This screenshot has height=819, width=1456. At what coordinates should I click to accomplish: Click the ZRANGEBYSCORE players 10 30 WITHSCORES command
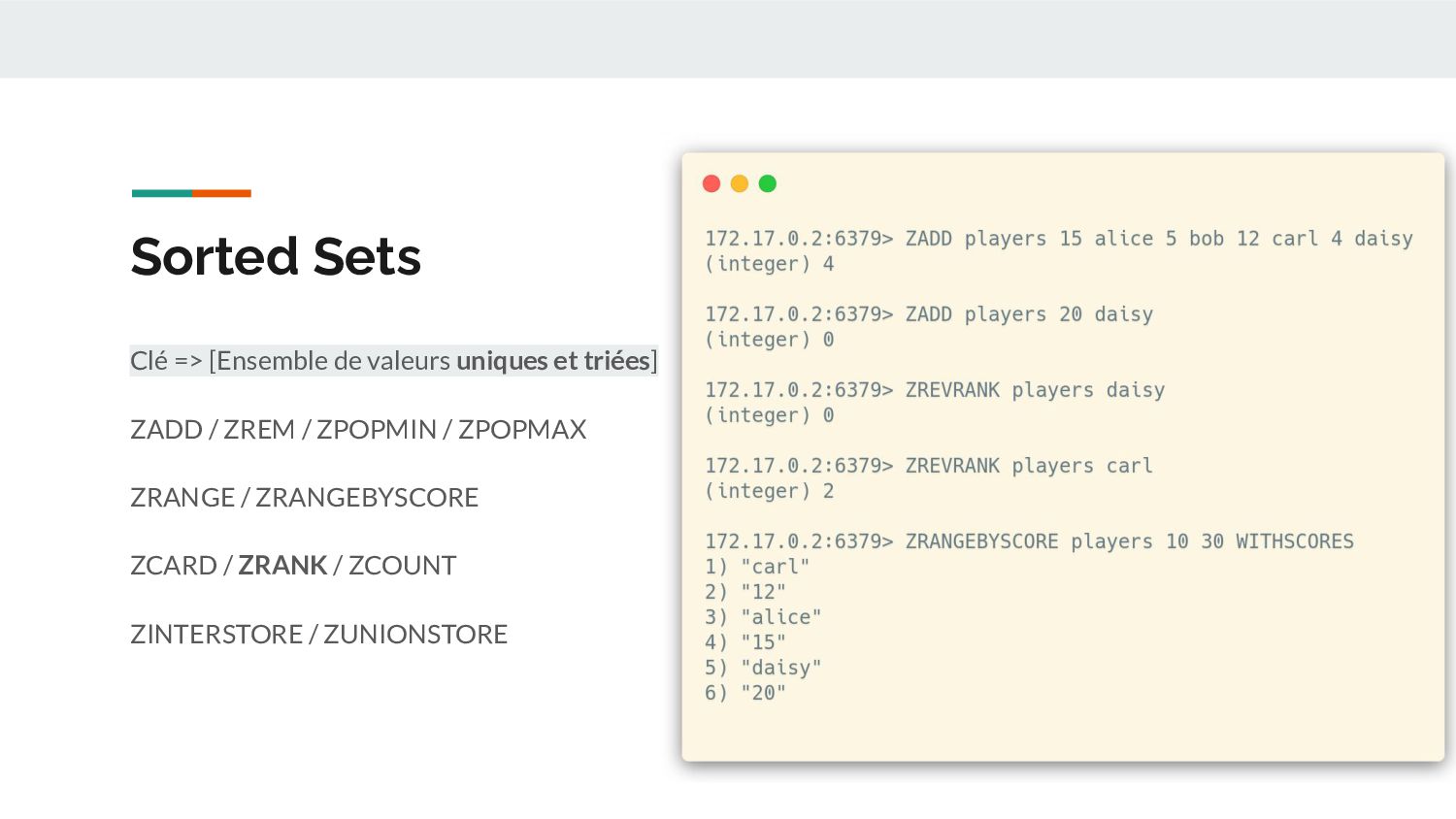click(x=1129, y=541)
